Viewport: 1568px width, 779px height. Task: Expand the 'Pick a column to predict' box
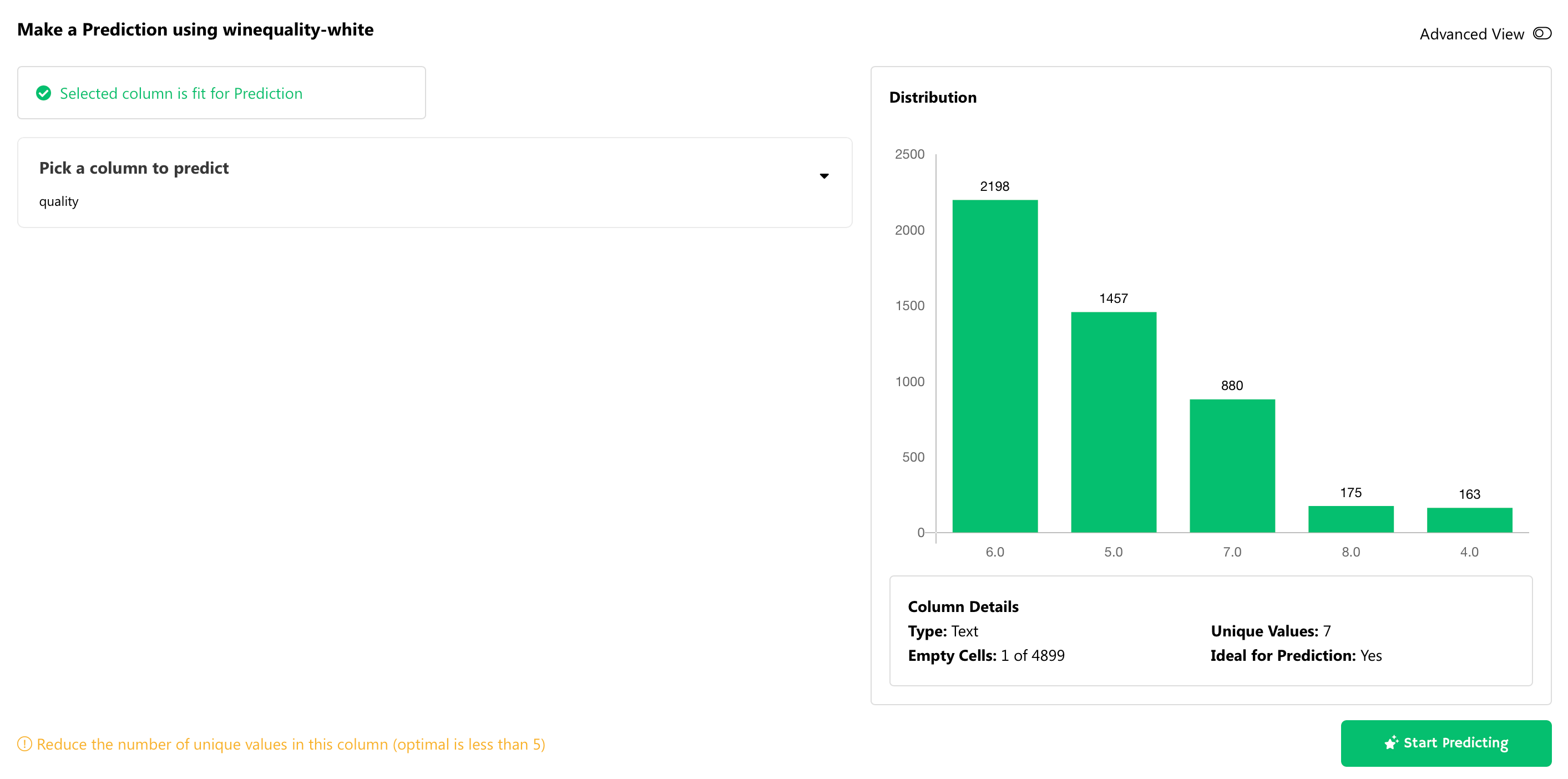point(134,168)
